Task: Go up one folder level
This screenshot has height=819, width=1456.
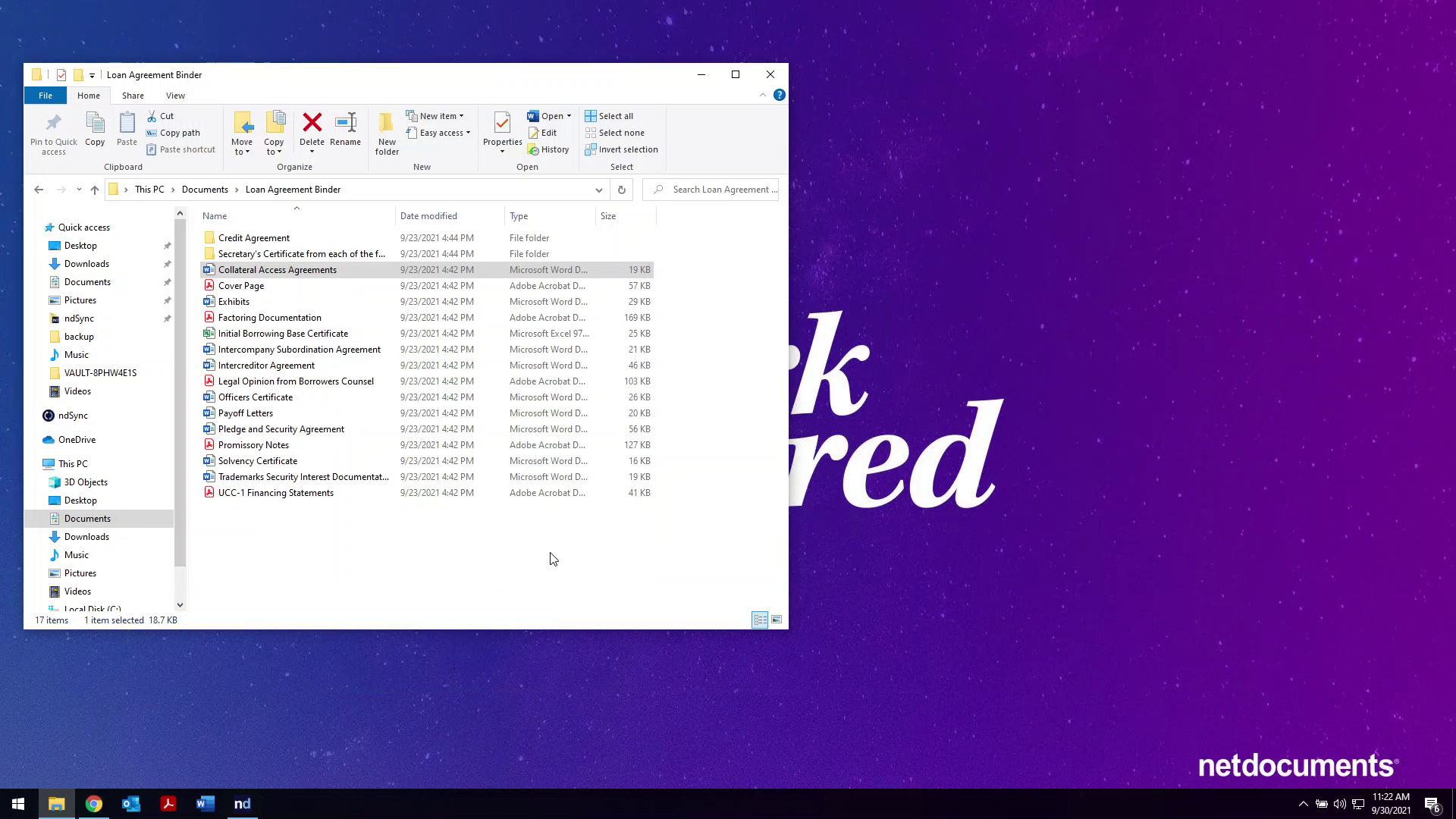Action: point(94,190)
